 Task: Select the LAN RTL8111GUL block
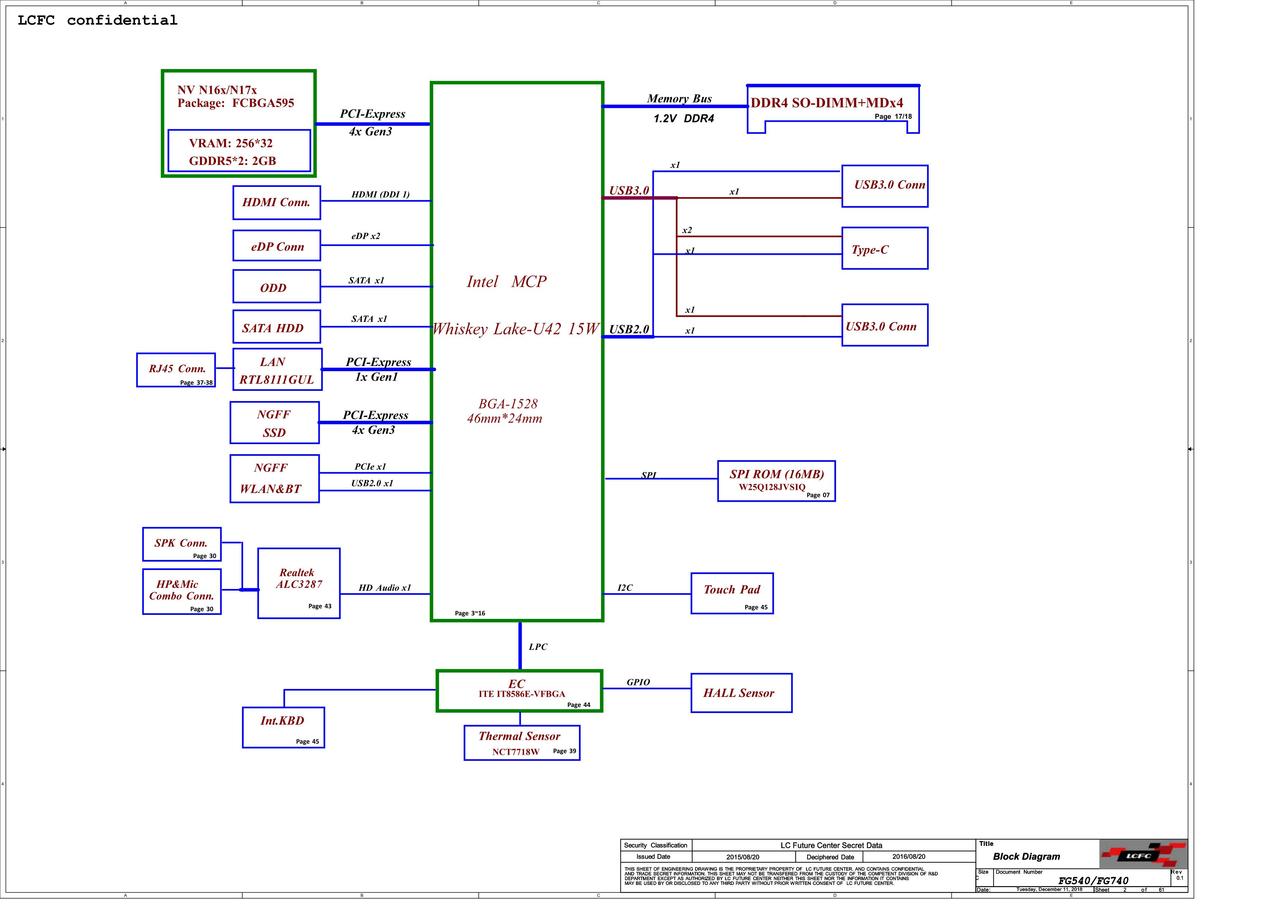click(277, 369)
